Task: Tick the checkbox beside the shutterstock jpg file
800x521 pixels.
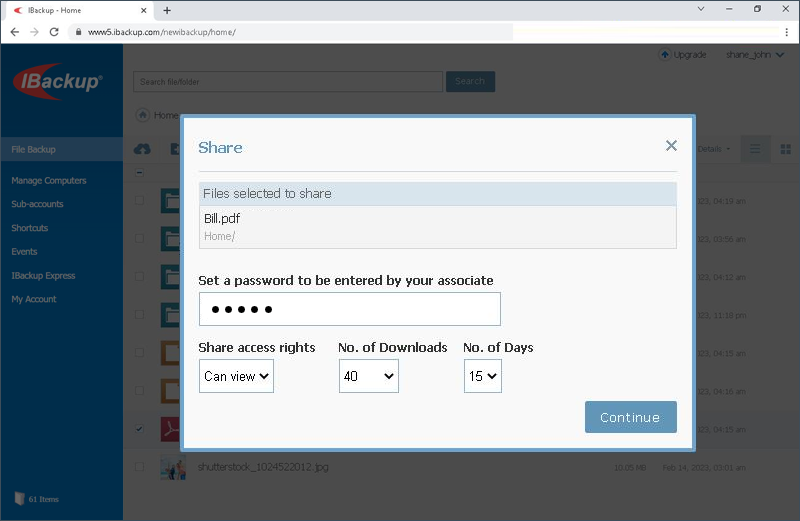Action: [139, 467]
